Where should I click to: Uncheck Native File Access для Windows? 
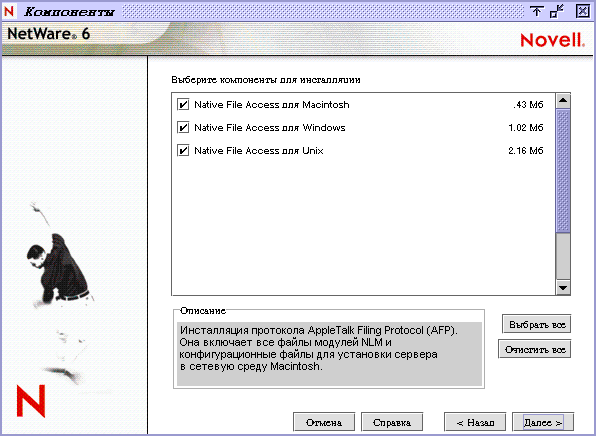(183, 127)
